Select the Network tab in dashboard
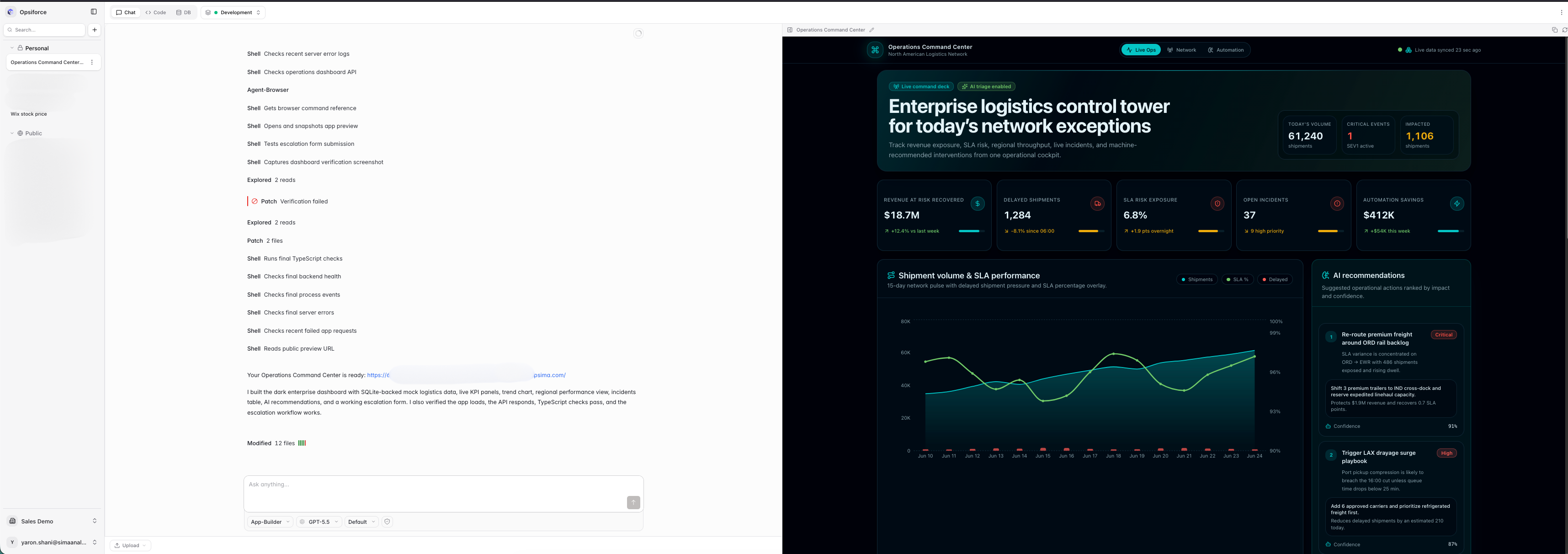Image resolution: width=1568 pixels, height=554 pixels. click(x=1181, y=50)
